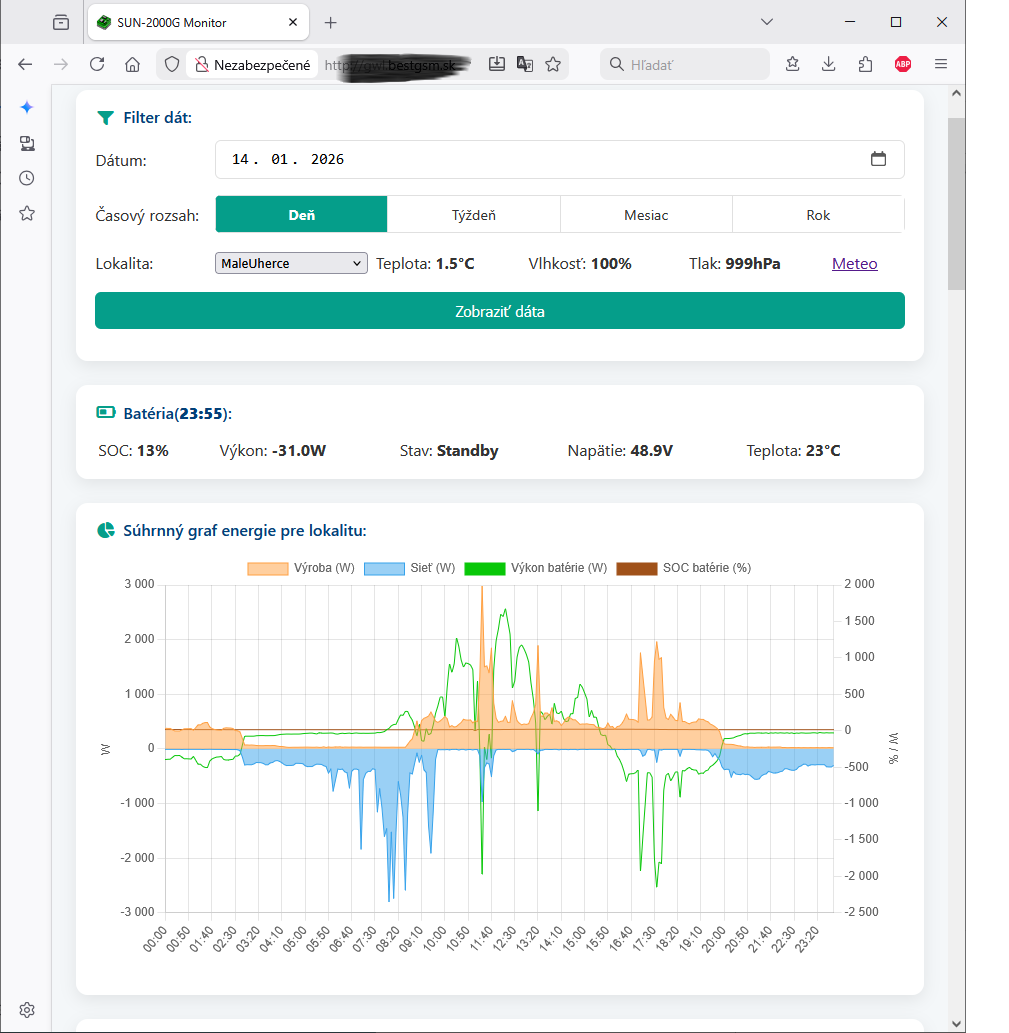
Task: Click the Dátum date input field
Action: pyautogui.click(x=560, y=159)
